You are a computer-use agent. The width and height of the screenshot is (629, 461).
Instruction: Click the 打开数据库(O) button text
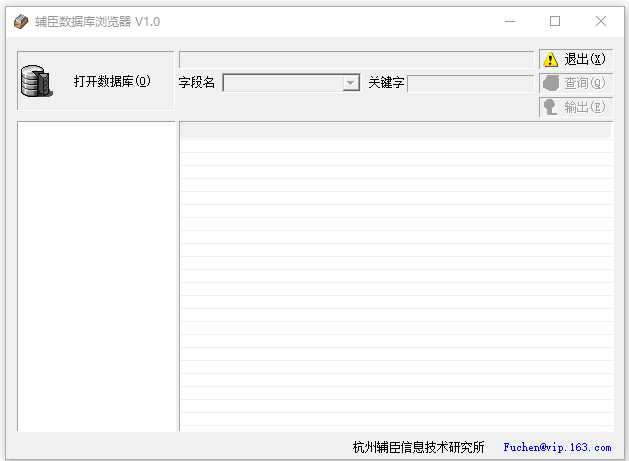[111, 81]
